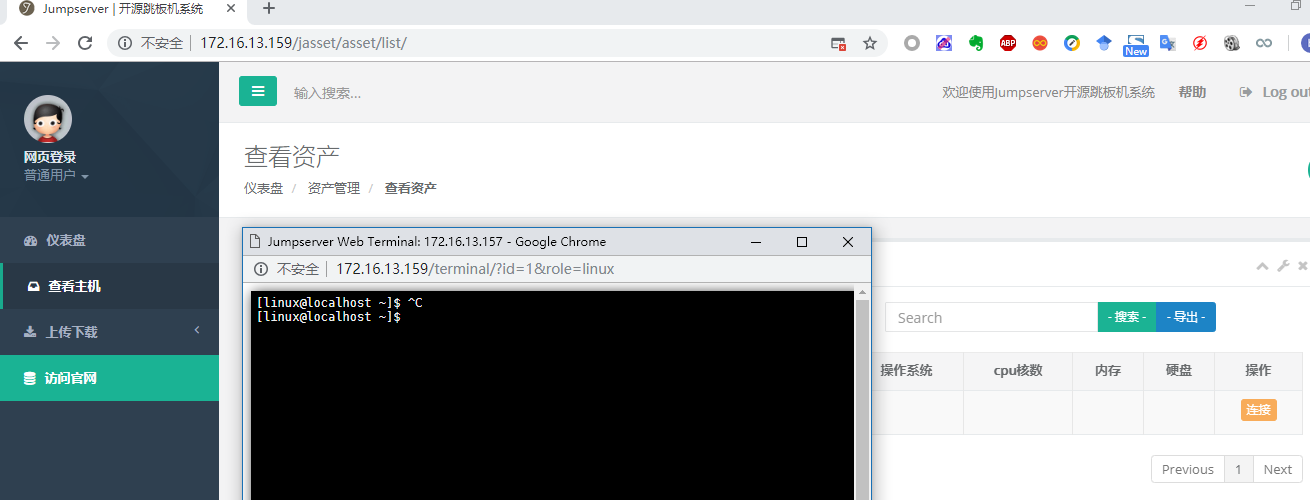Select 查看主机 in the sidebar
Screen dimensions: 1310x500
click(110, 286)
